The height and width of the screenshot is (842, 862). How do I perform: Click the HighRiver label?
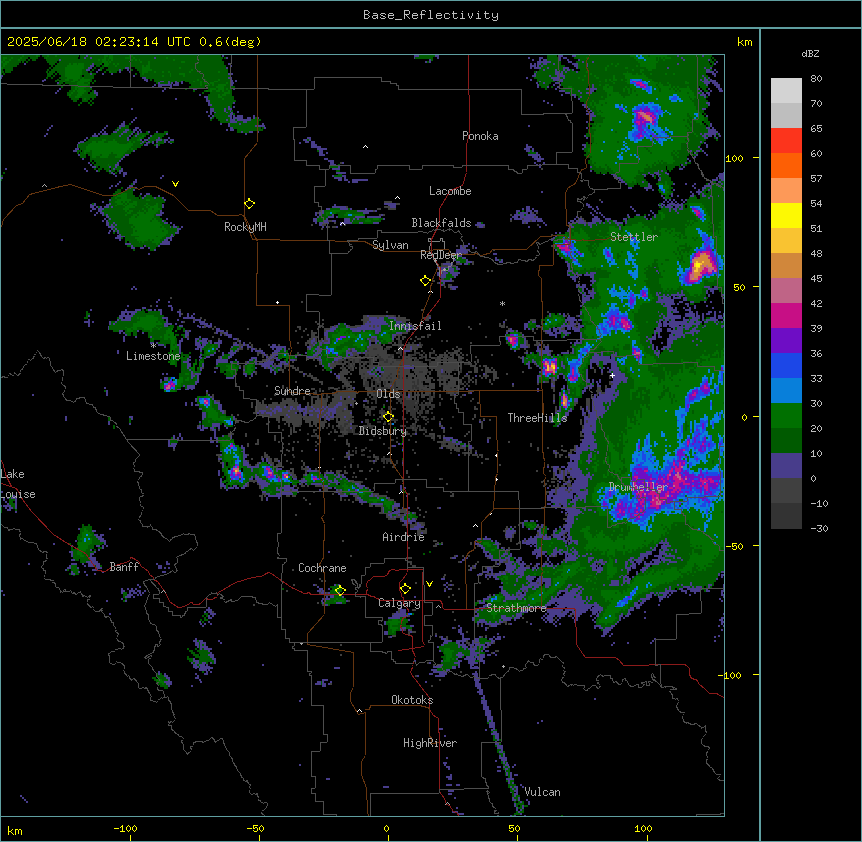(430, 743)
